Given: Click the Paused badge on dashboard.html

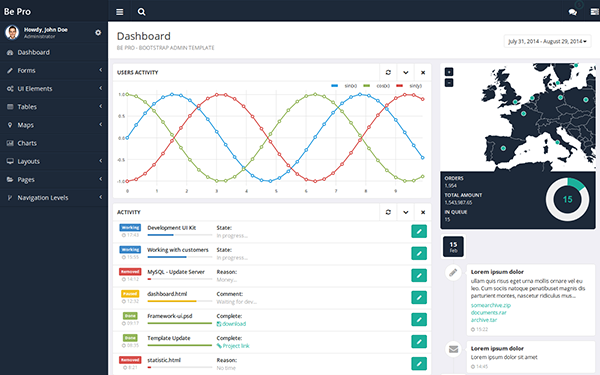Looking at the screenshot, I should click(x=130, y=293).
